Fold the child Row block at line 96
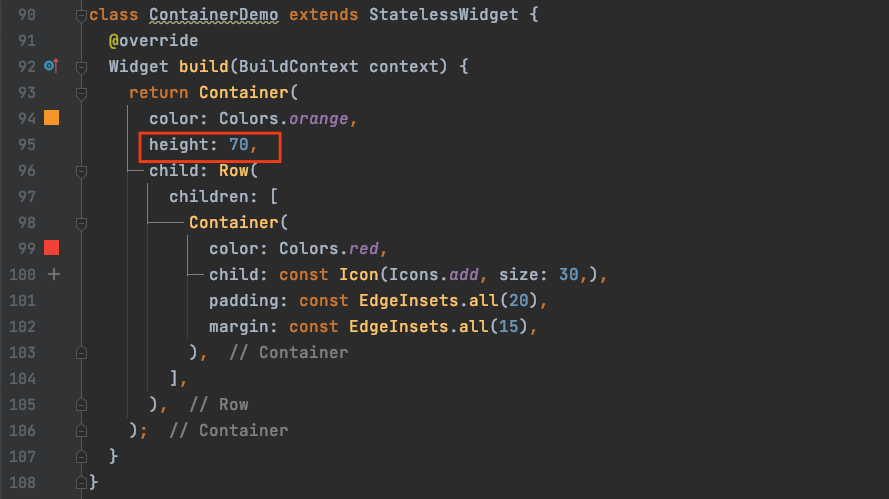 pos(81,171)
